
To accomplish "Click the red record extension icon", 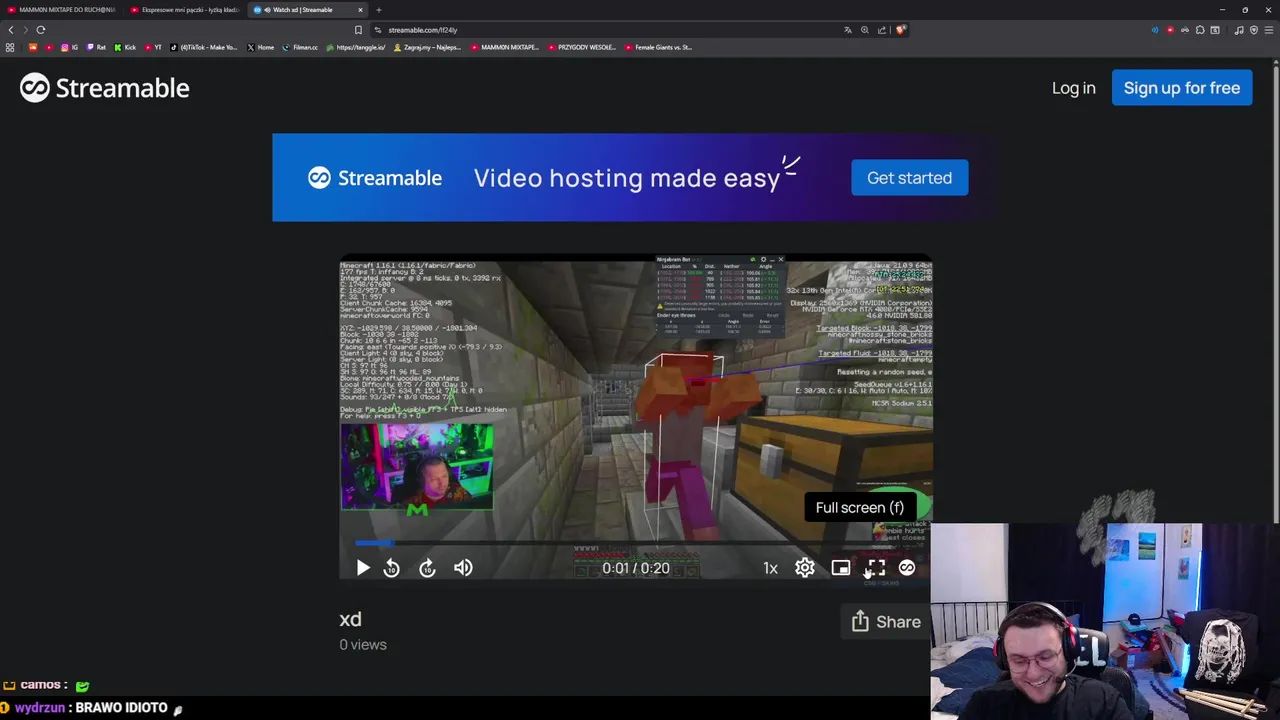I will pyautogui.click(x=1170, y=30).
